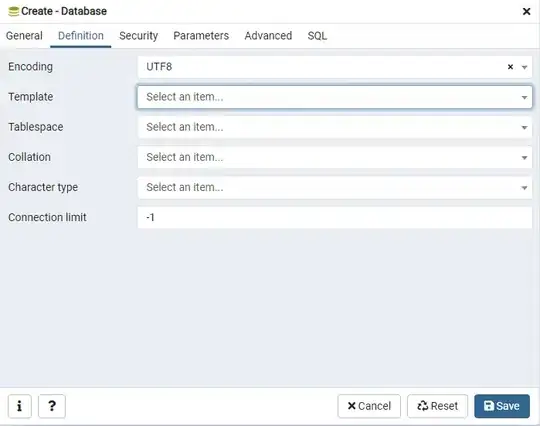540x426 pixels.
Task: Go to the Parameters tab
Action: coord(201,36)
